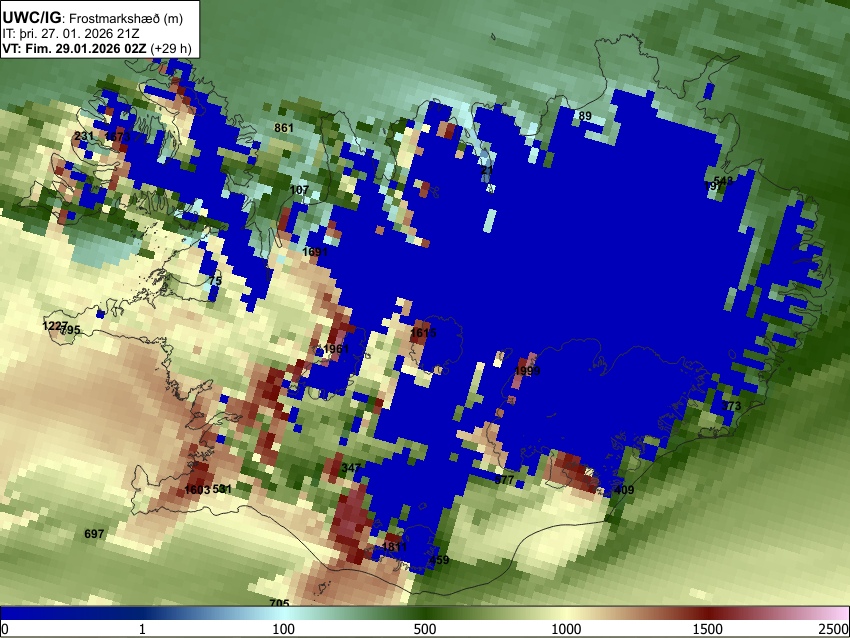Click the map value "347"
Image resolution: width=850 pixels, height=638 pixels.
[x=351, y=468]
